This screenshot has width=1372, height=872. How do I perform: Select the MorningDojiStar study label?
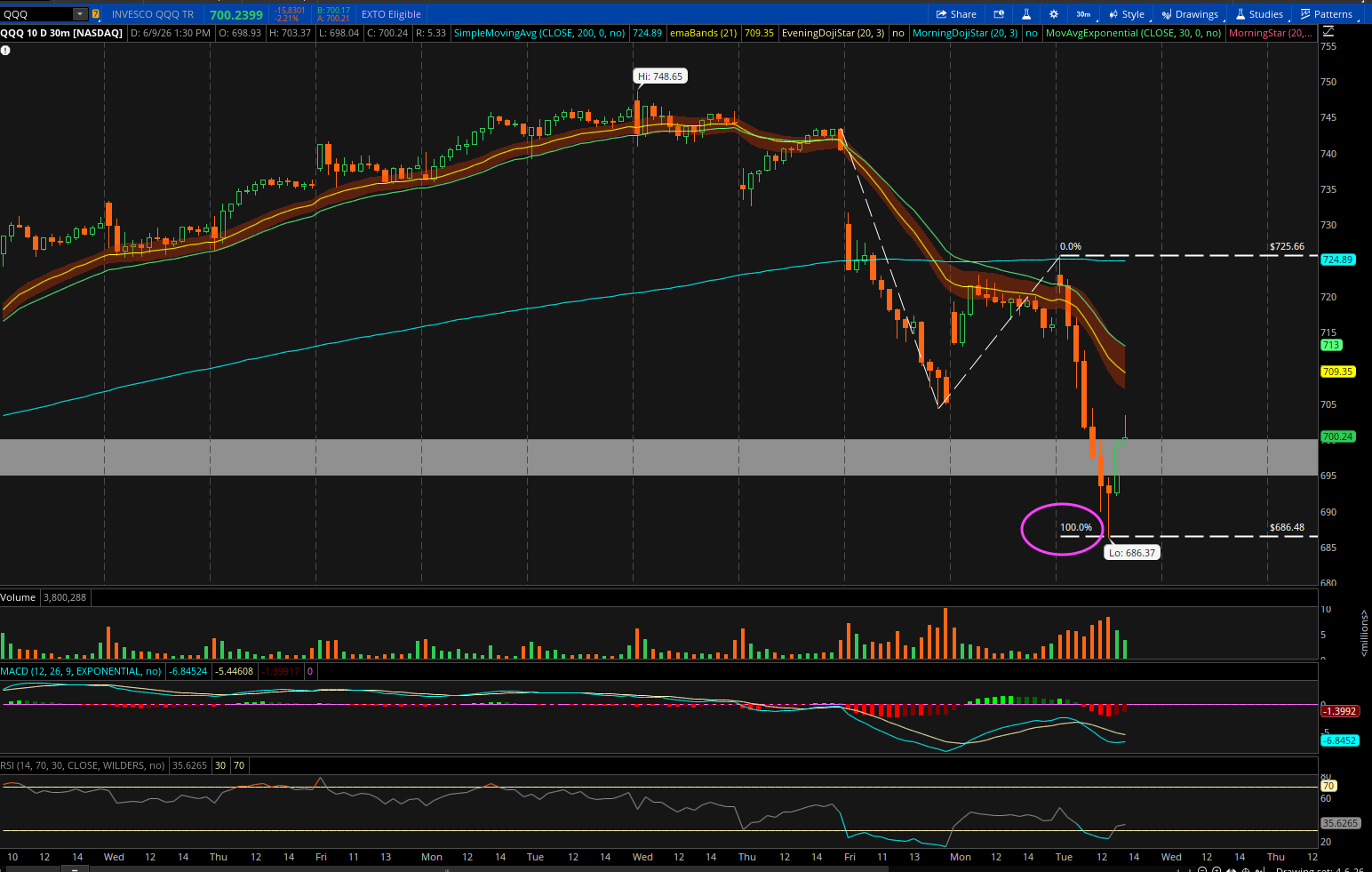pyautogui.click(x=965, y=33)
